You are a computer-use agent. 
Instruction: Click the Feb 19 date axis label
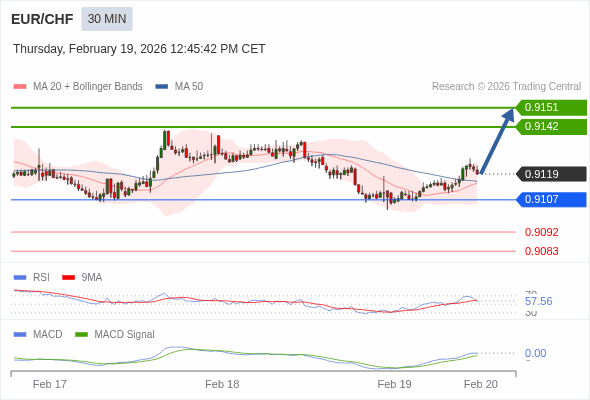pyautogui.click(x=394, y=384)
